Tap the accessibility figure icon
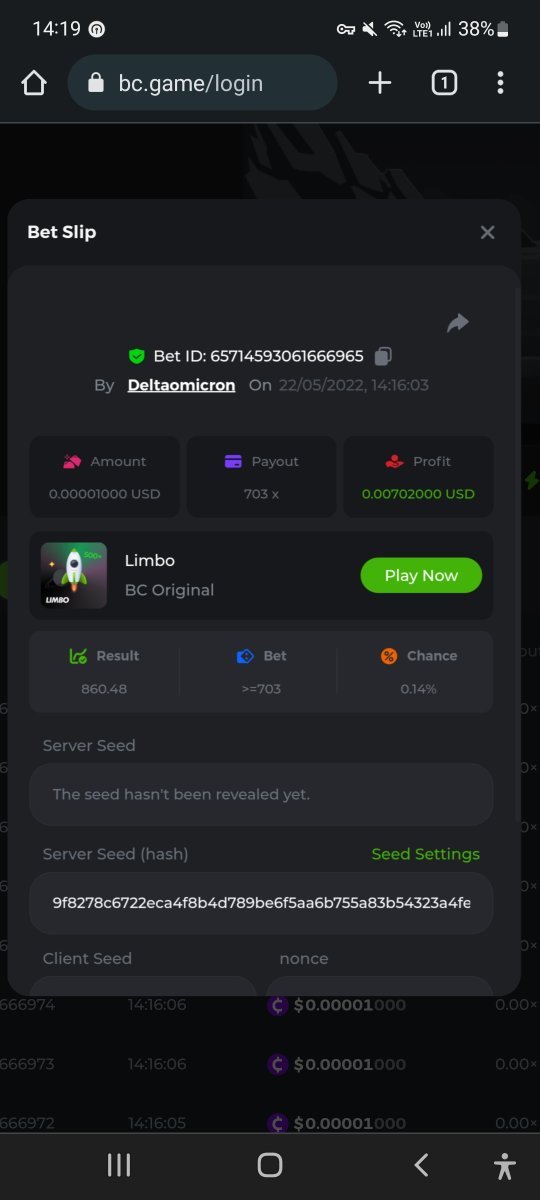 pos(505,1165)
